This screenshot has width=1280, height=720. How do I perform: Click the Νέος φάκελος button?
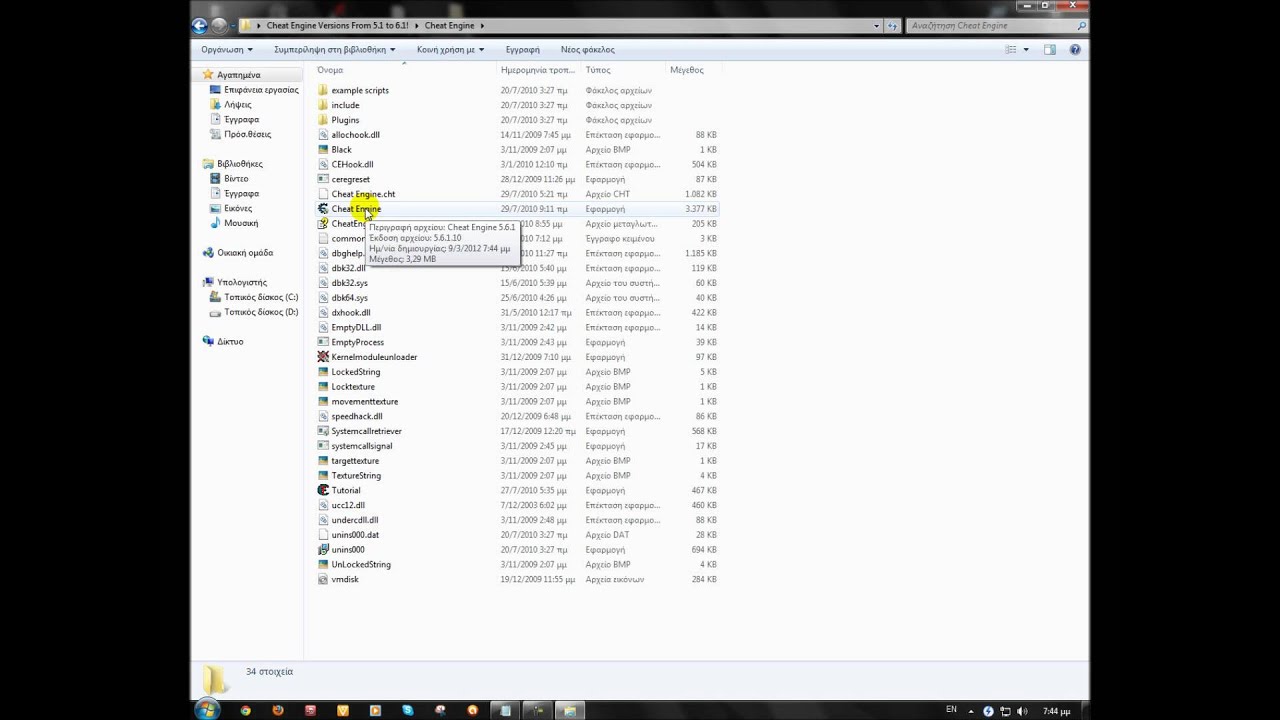coord(588,49)
